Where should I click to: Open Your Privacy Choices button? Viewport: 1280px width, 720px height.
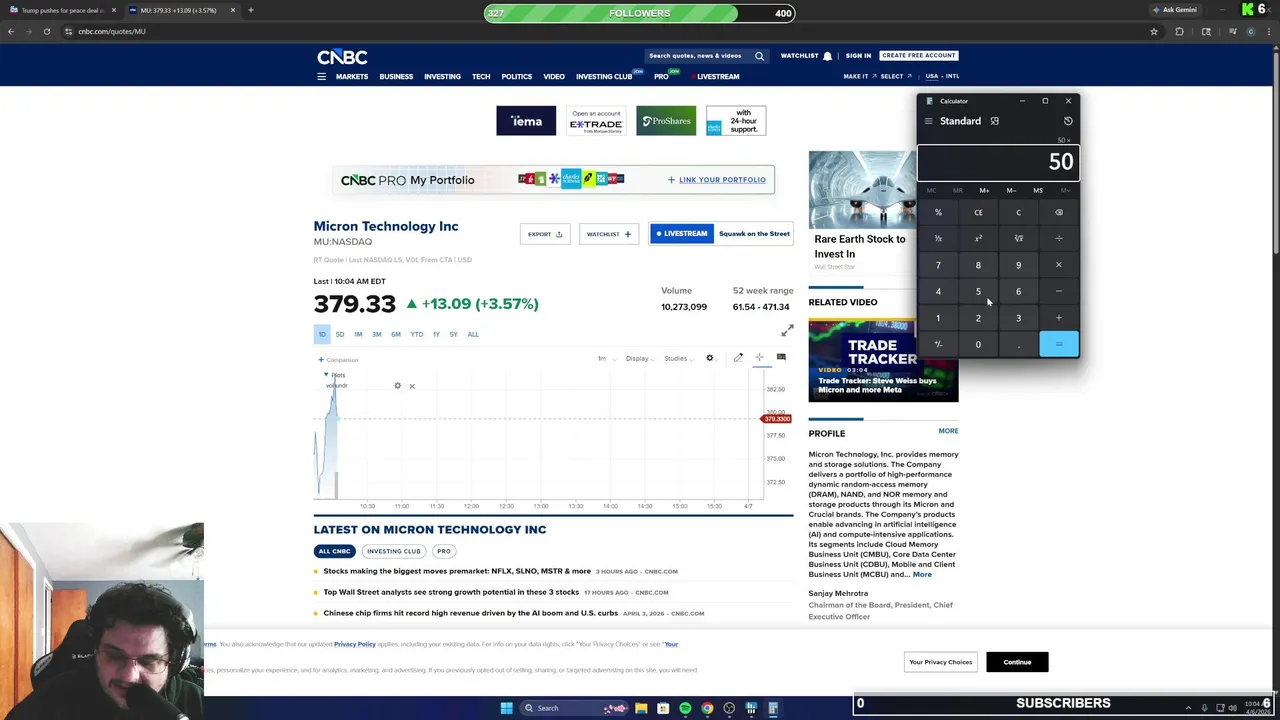[x=940, y=662]
